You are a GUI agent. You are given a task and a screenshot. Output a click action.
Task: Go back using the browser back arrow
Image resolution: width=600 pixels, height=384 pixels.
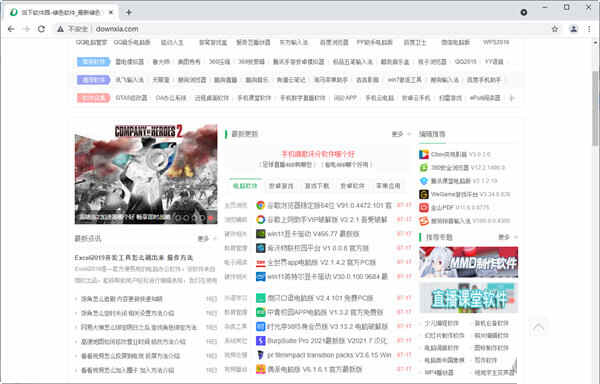(x=11, y=29)
